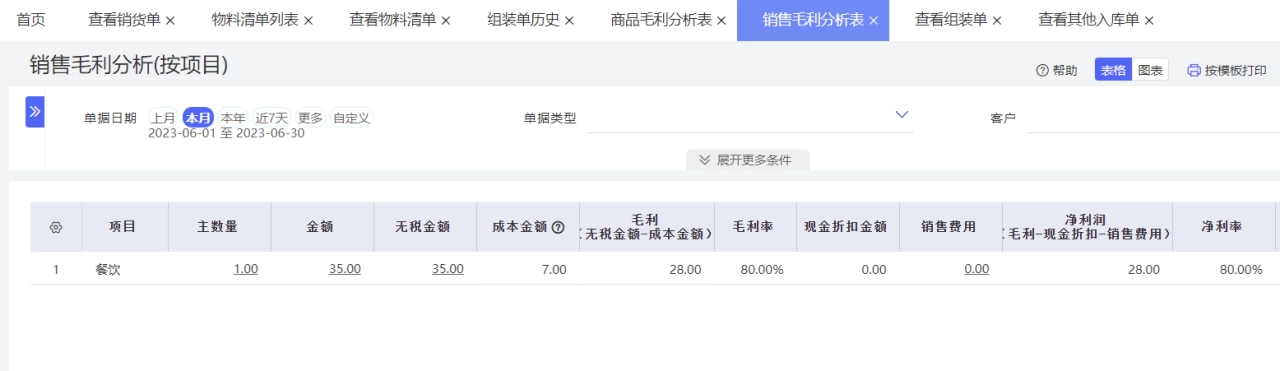Close the 商品毛利分析表 tab
The image size is (1280, 371).
point(721,21)
